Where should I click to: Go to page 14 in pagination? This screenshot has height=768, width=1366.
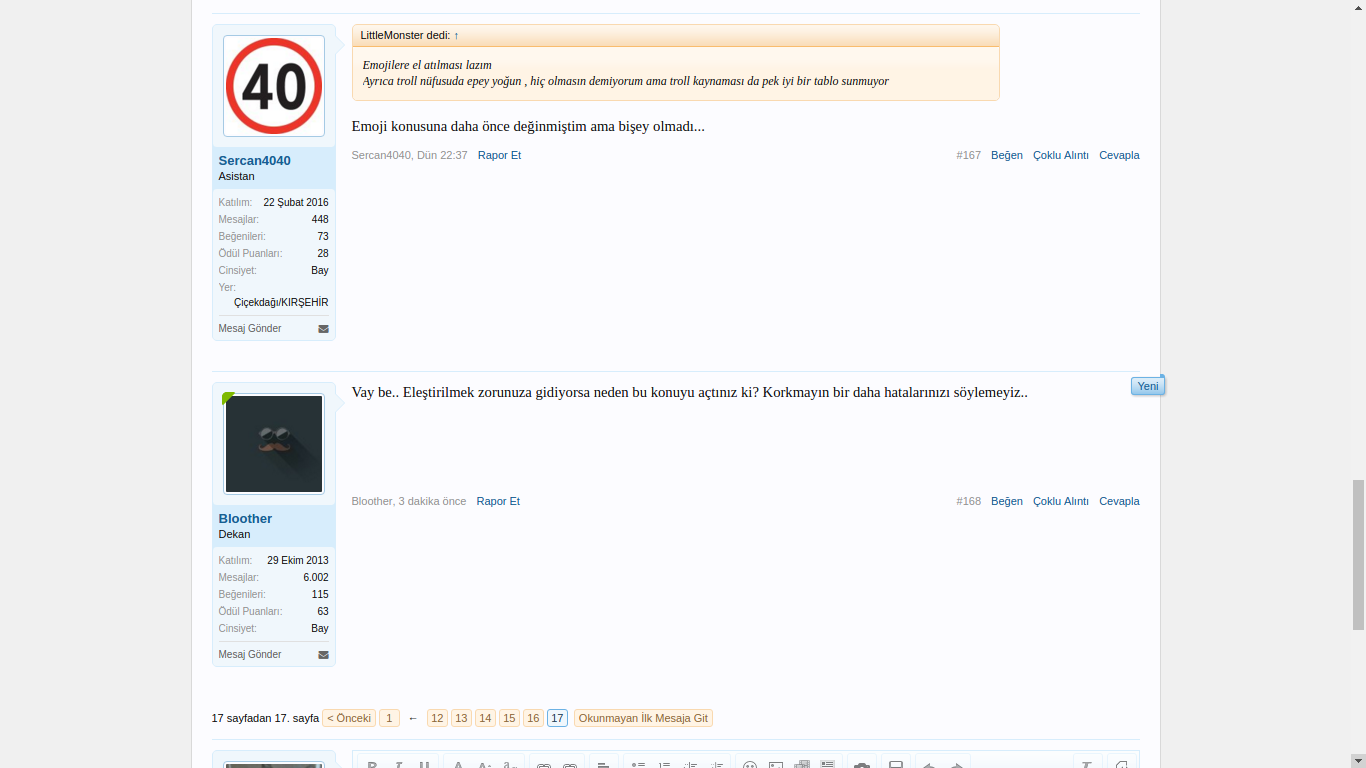[485, 718]
